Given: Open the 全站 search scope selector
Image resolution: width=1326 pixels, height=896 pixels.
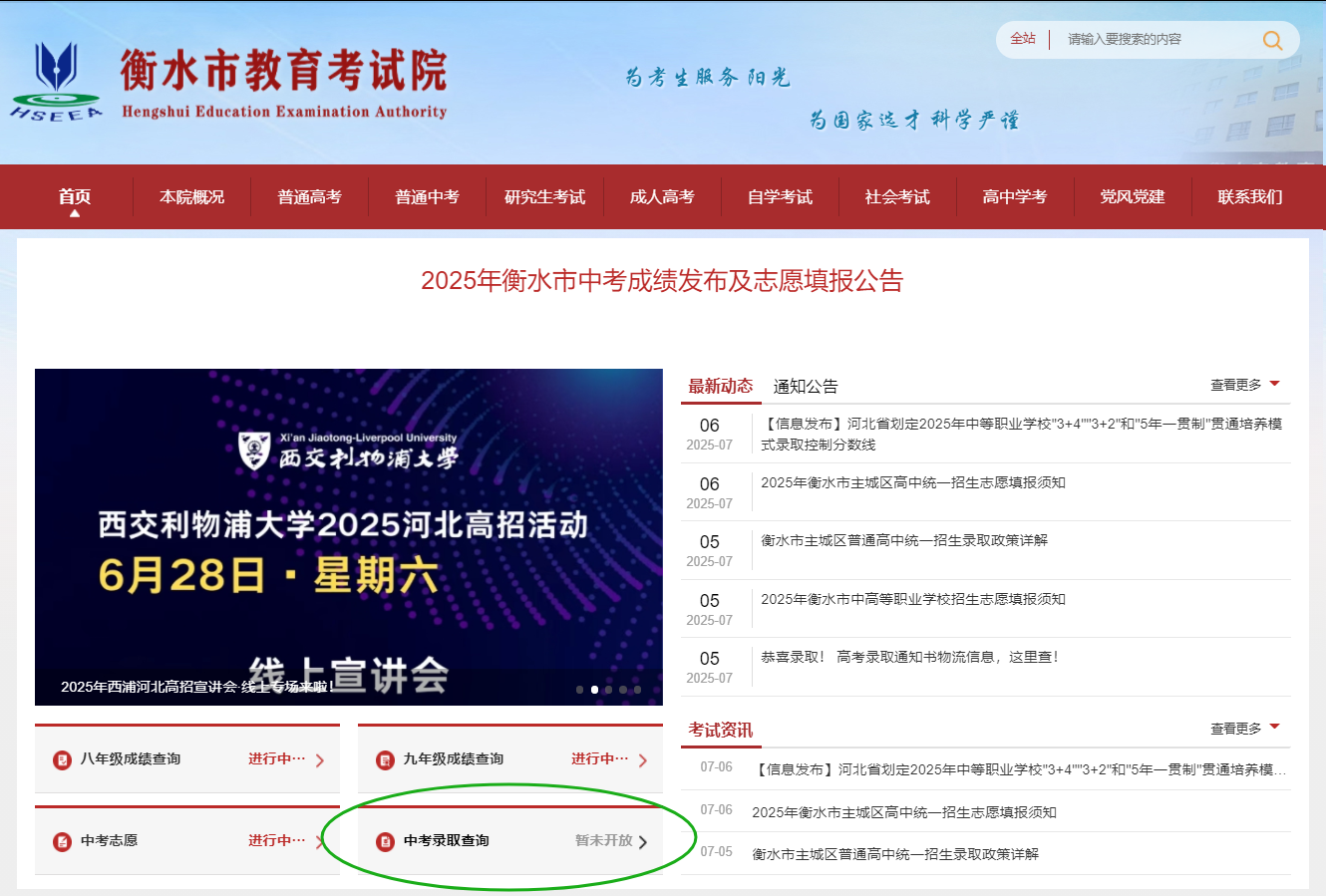Looking at the screenshot, I should pyautogui.click(x=1023, y=39).
